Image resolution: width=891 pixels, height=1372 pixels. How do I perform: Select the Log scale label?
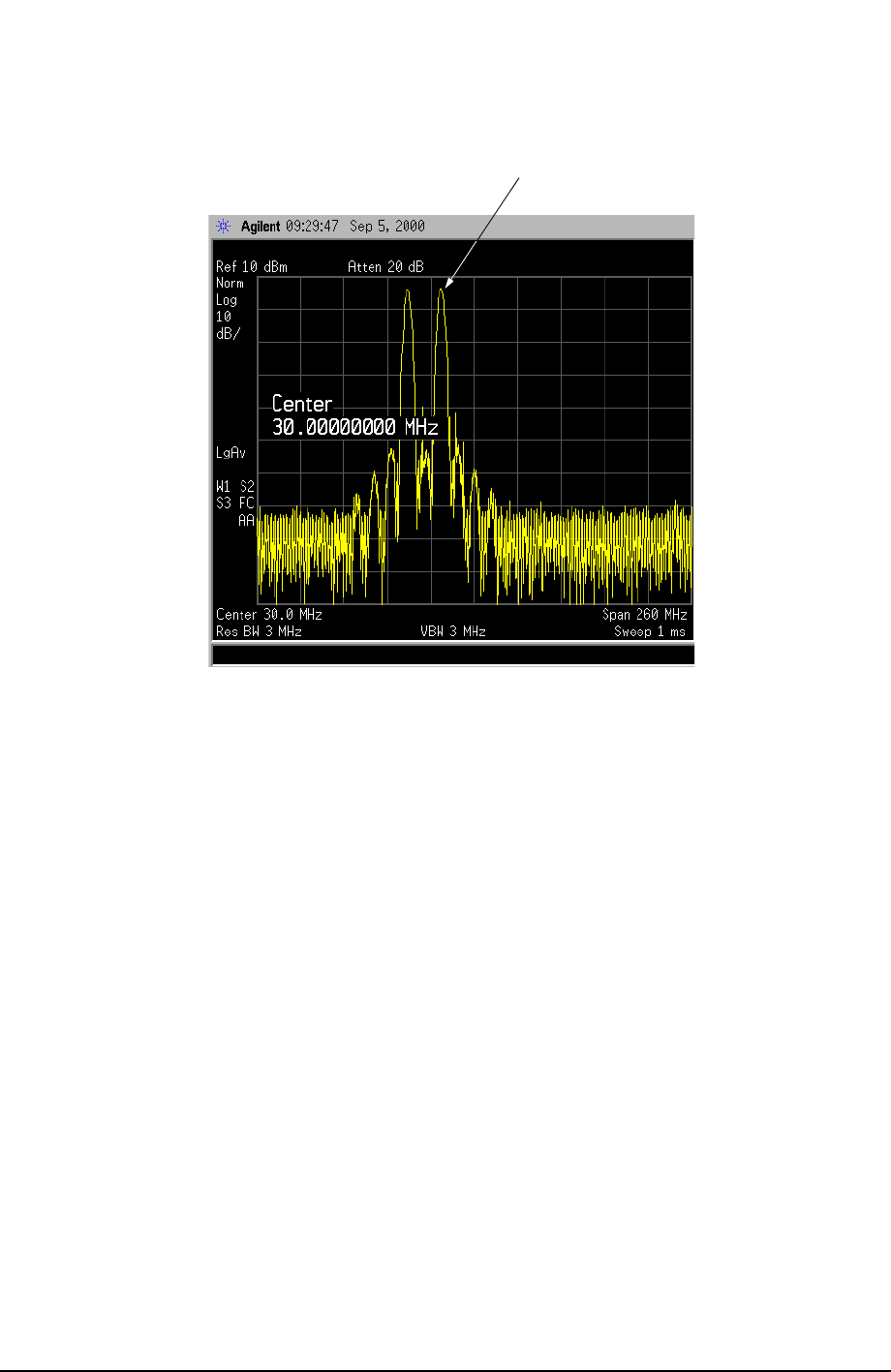226,300
